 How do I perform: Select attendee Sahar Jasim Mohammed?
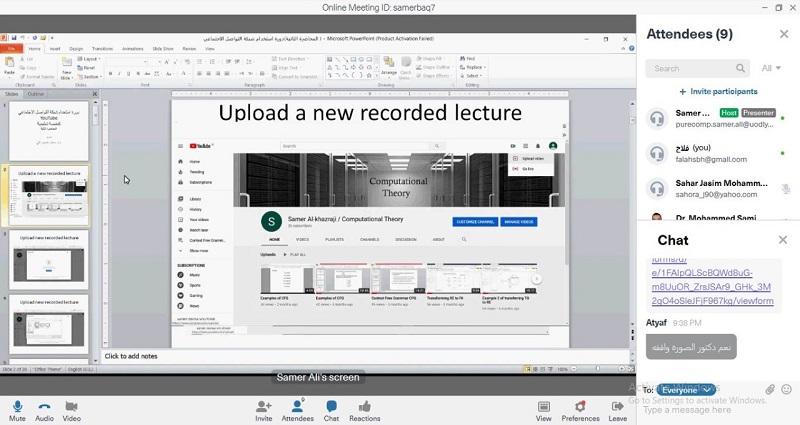click(716, 189)
